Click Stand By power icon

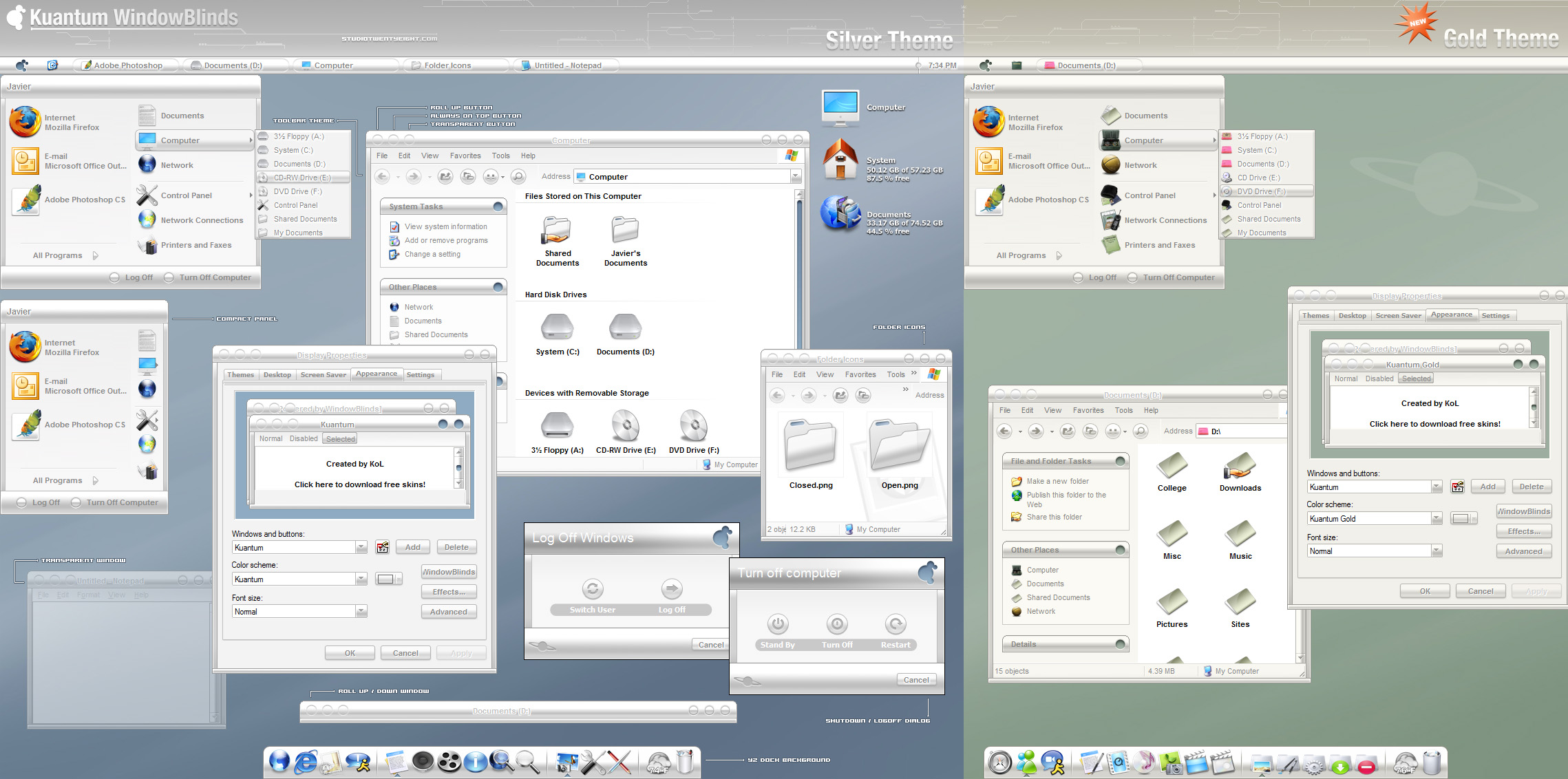778,624
